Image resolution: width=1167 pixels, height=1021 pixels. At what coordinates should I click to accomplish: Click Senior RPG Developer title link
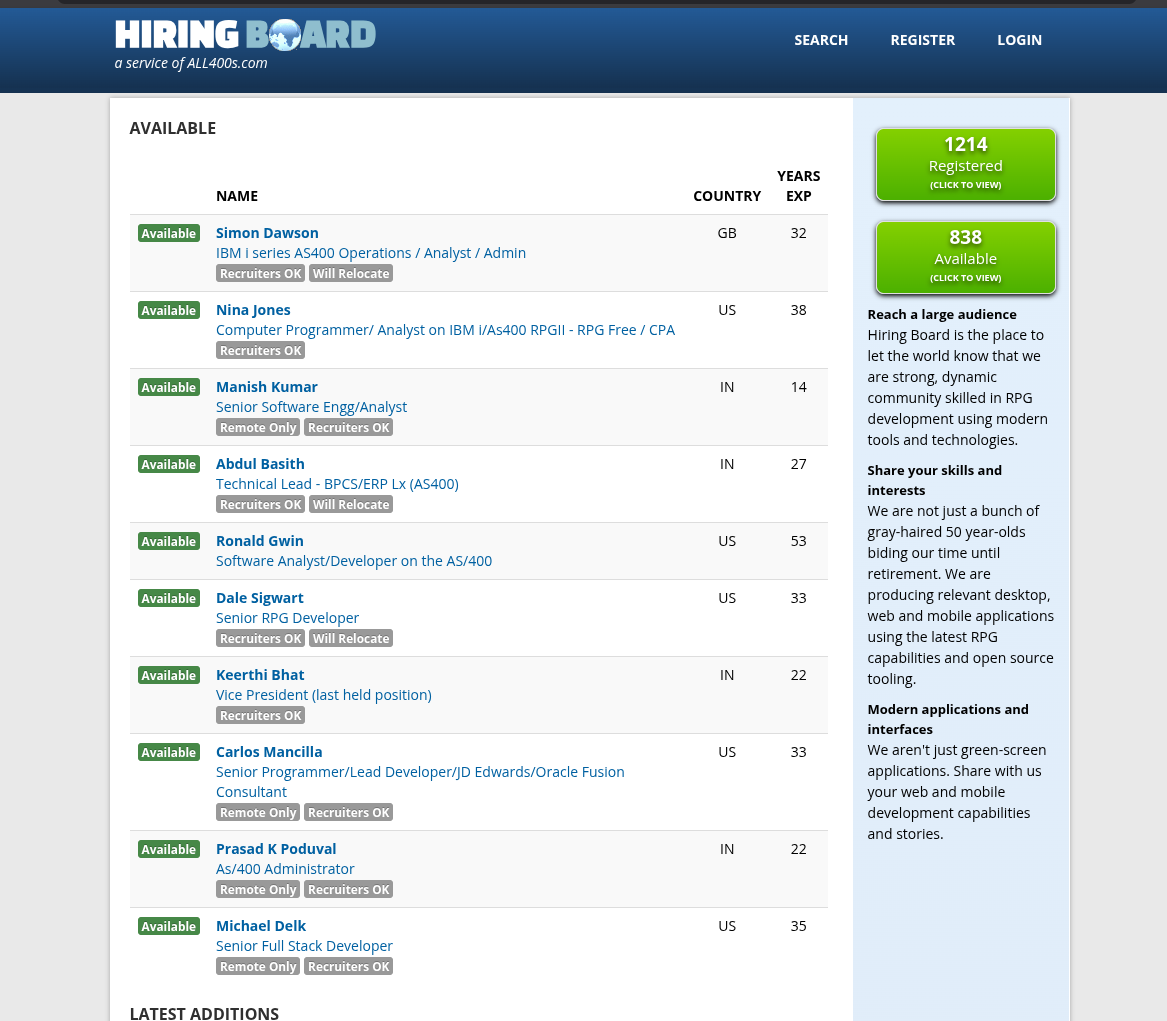coord(287,618)
